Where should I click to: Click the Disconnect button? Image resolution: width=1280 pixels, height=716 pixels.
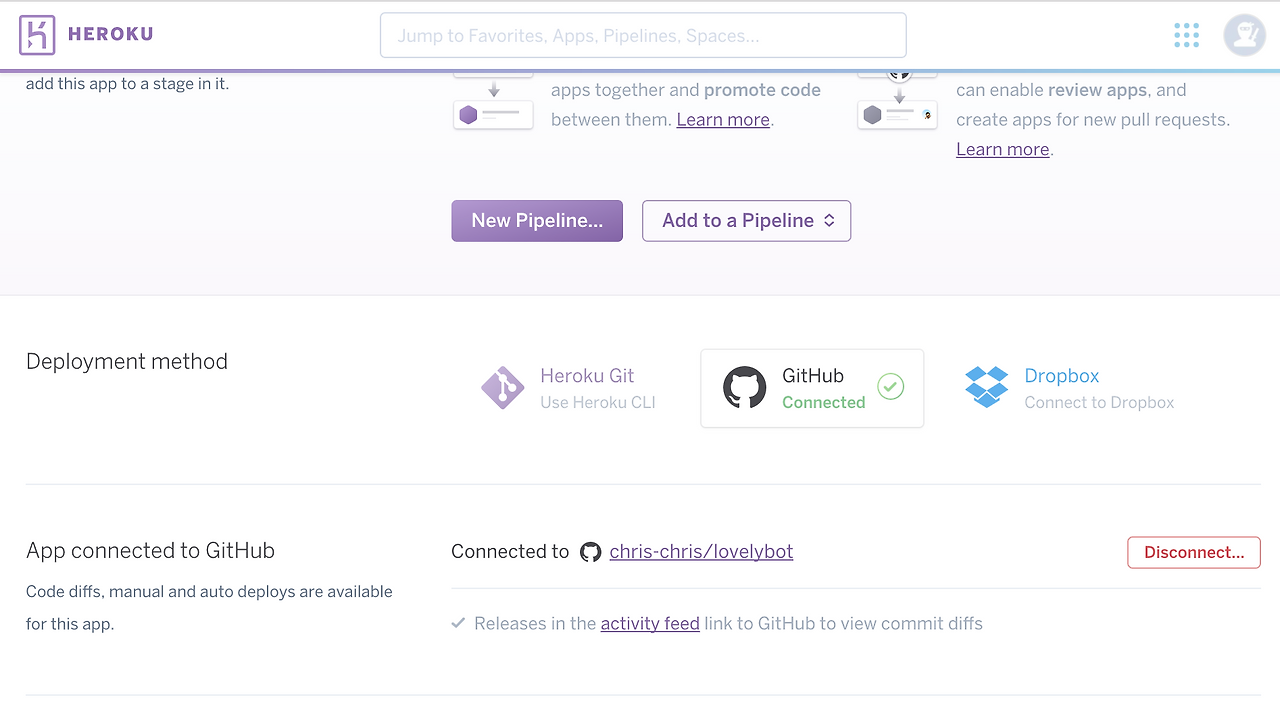1194,552
